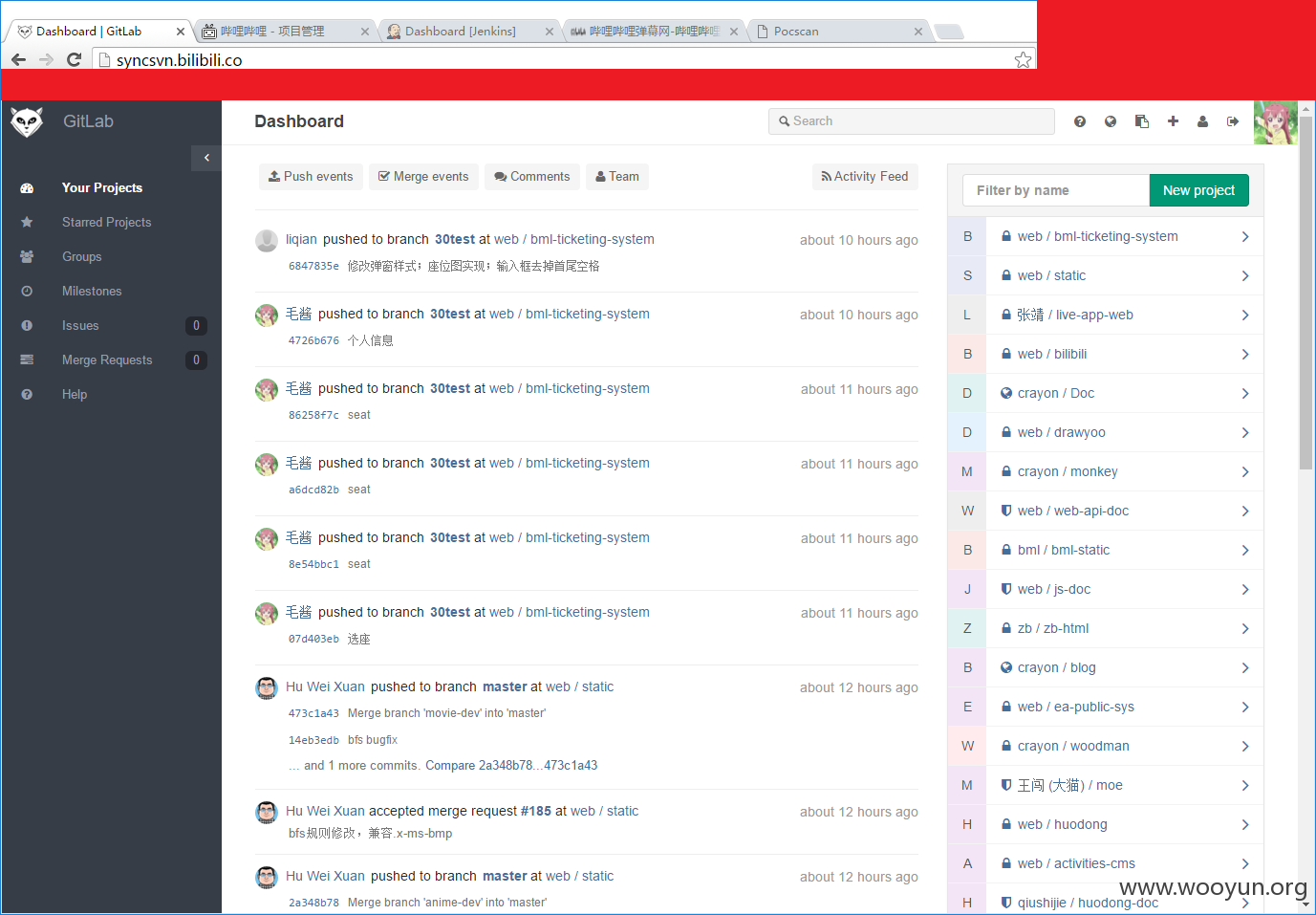The image size is (1316, 915).
Task: Toggle the Comments filter
Action: click(x=531, y=177)
